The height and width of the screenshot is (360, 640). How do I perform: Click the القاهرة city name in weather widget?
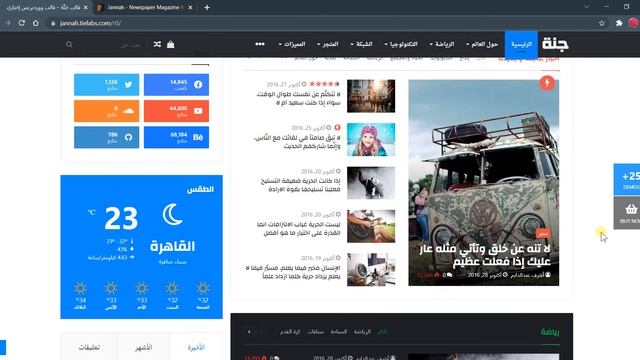pyautogui.click(x=172, y=247)
